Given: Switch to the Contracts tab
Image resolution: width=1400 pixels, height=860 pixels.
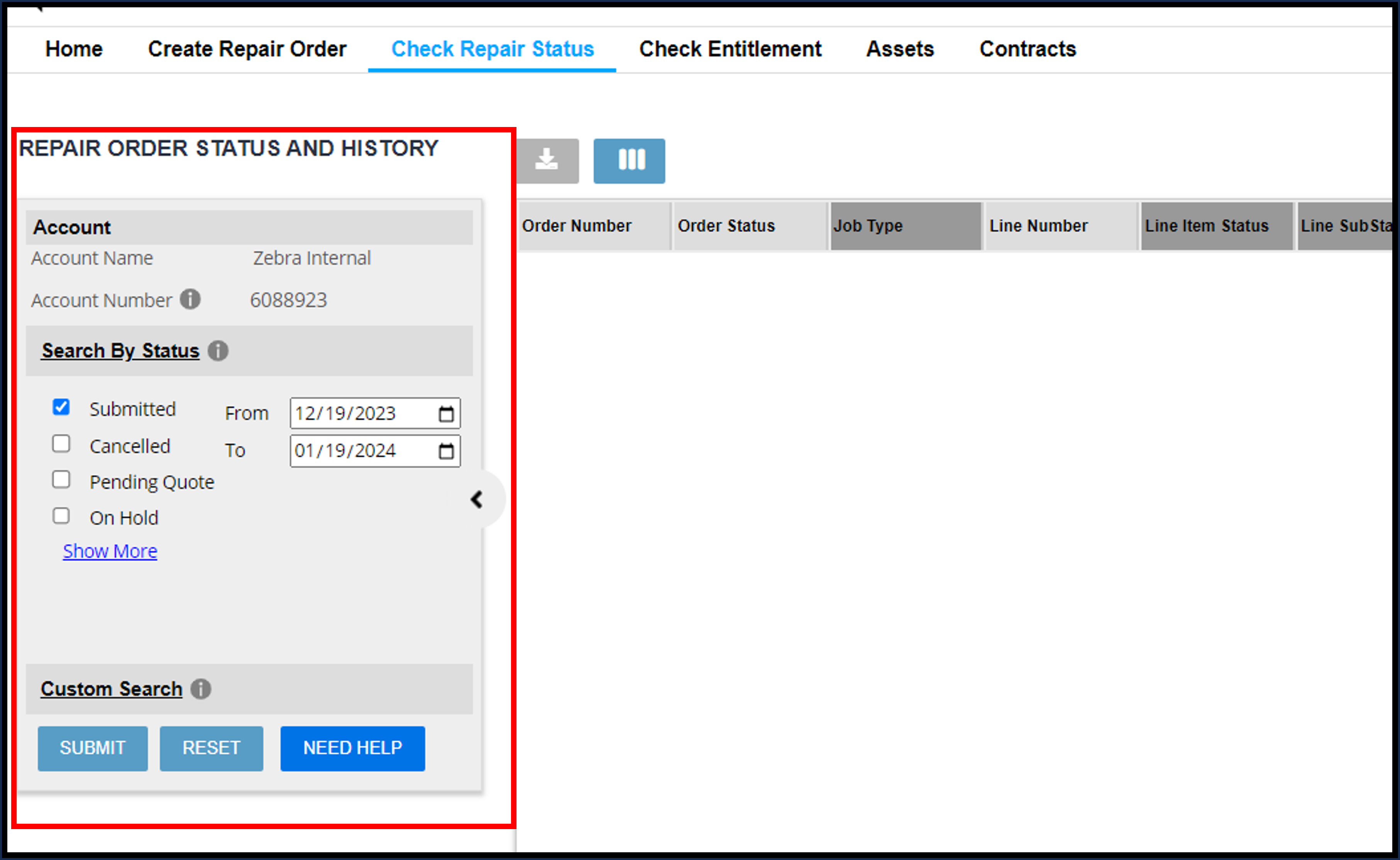Looking at the screenshot, I should coord(1028,49).
